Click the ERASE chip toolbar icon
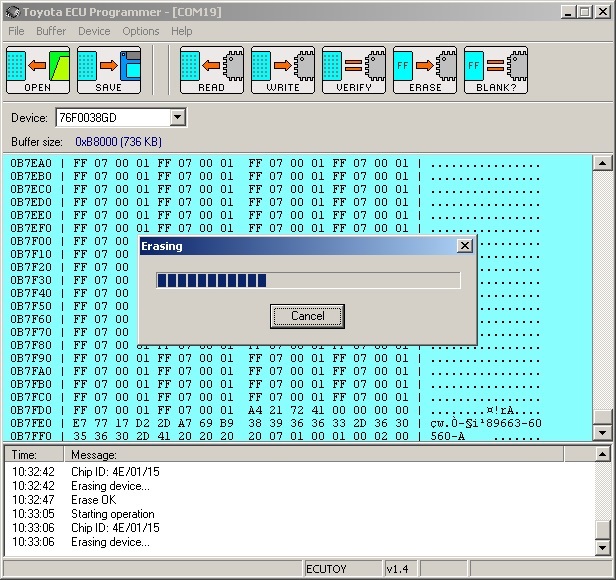 [x=424, y=70]
